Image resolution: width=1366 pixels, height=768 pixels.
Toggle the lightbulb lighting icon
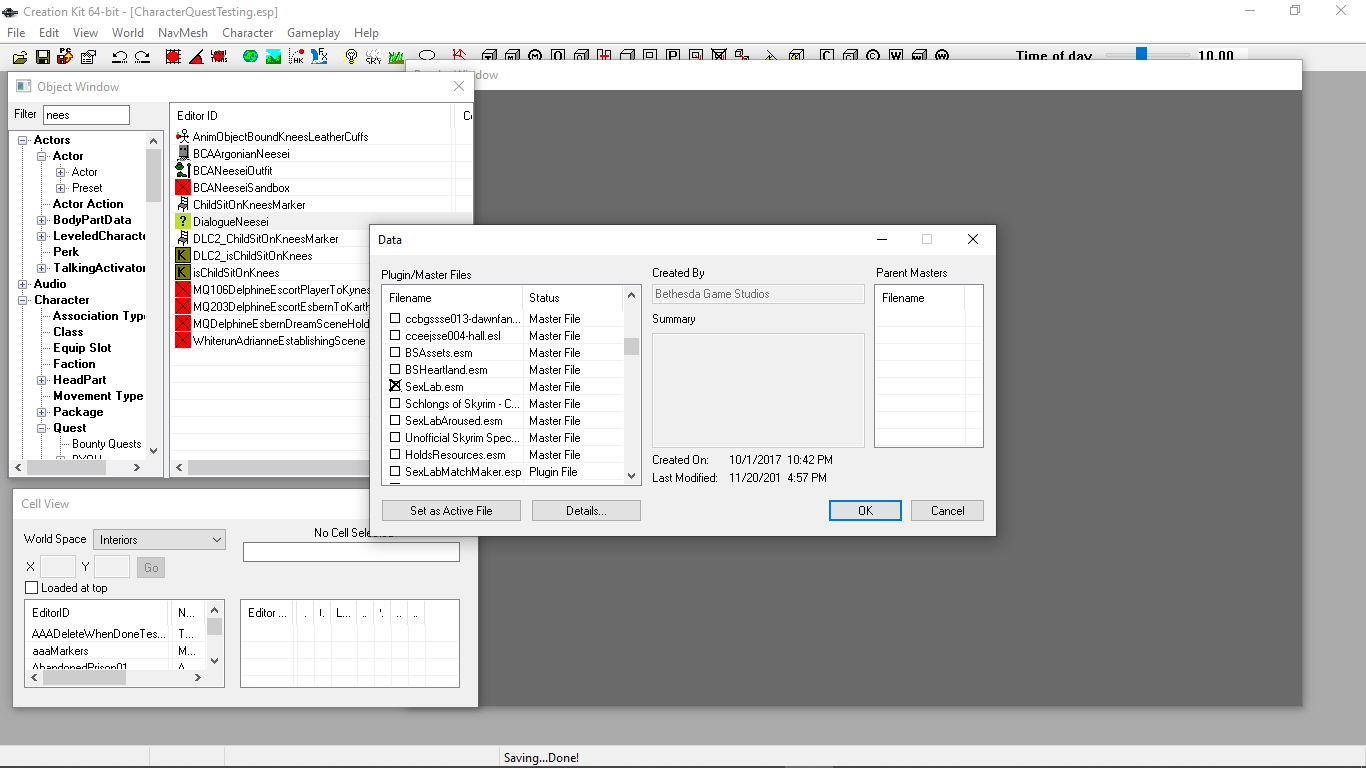point(351,57)
